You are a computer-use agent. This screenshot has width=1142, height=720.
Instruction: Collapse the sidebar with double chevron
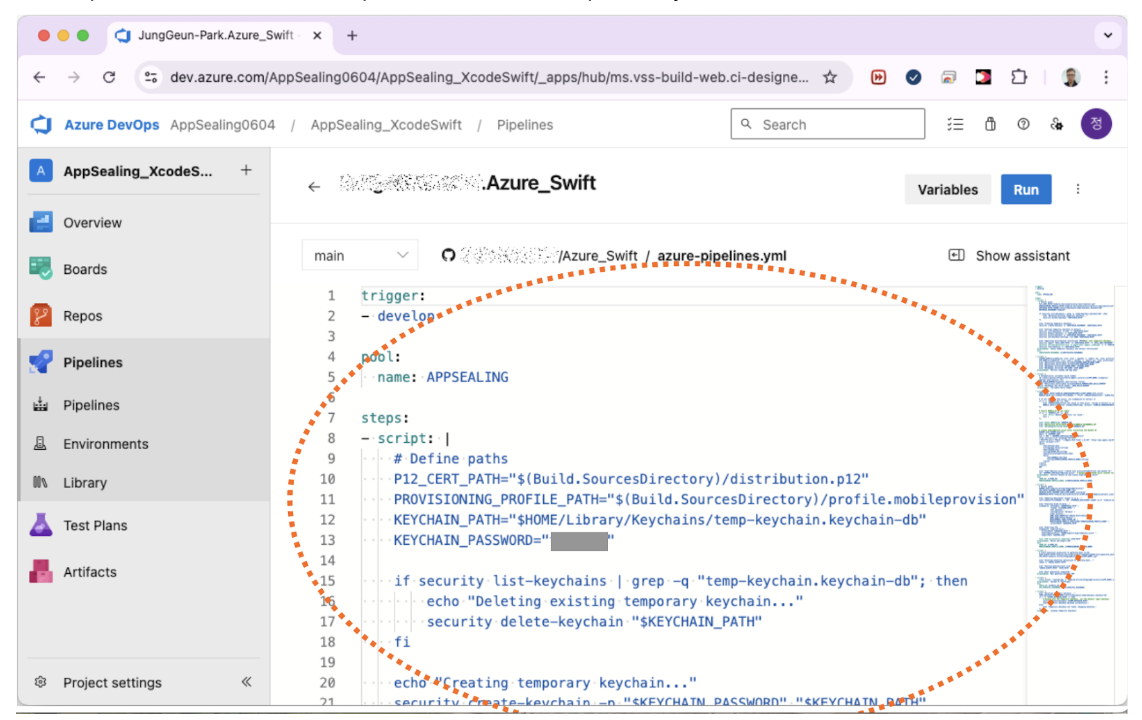point(246,682)
